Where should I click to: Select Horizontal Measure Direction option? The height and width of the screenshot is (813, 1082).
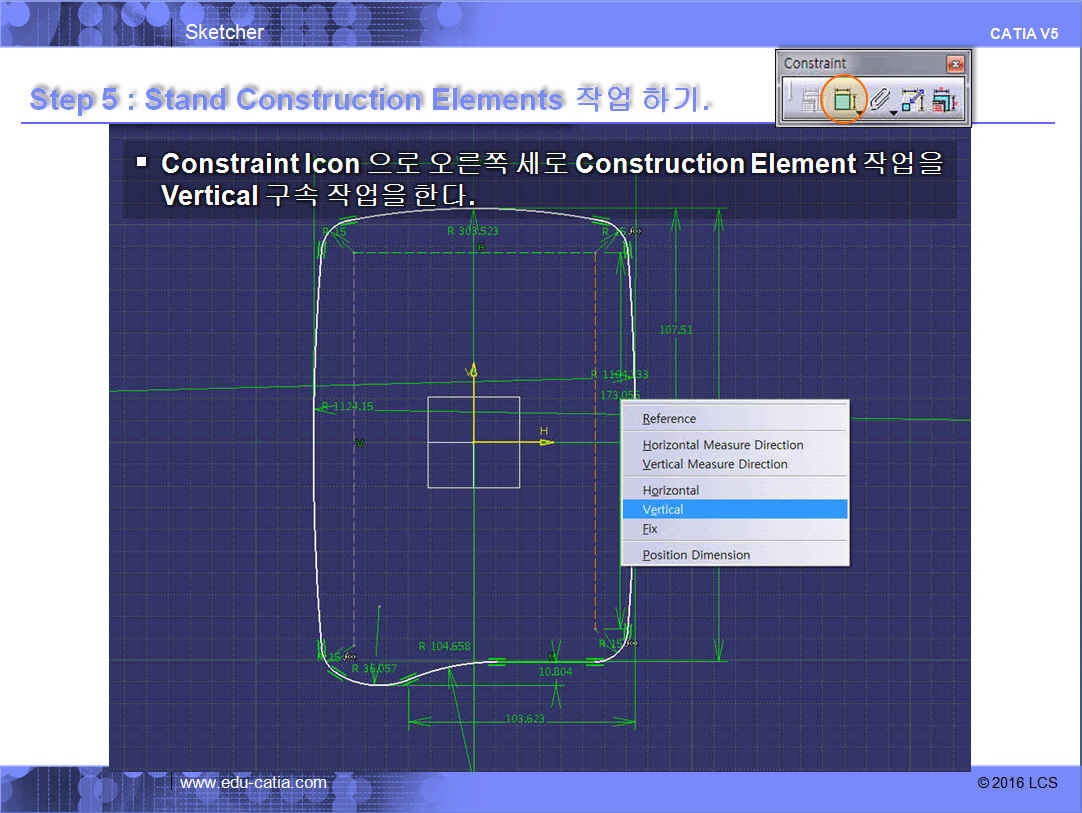click(x=723, y=445)
